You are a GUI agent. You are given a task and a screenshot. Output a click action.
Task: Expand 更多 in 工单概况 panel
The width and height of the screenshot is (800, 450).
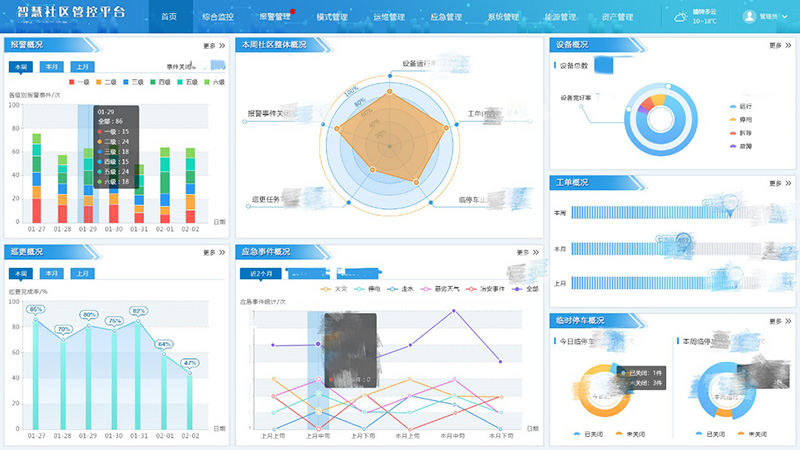tap(780, 183)
